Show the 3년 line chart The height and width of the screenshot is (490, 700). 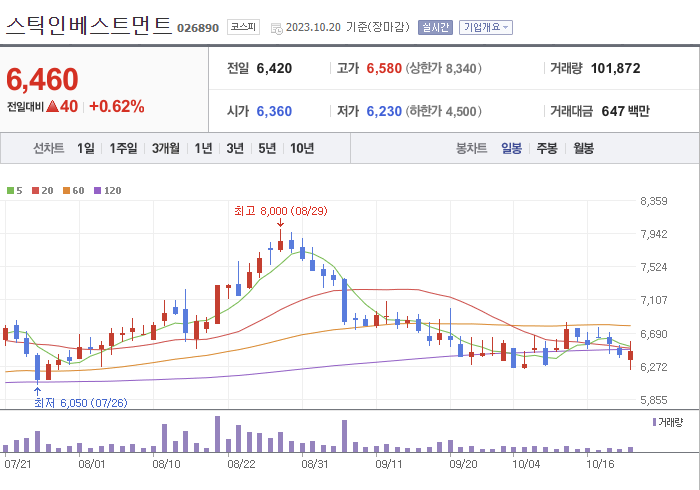pos(235,148)
